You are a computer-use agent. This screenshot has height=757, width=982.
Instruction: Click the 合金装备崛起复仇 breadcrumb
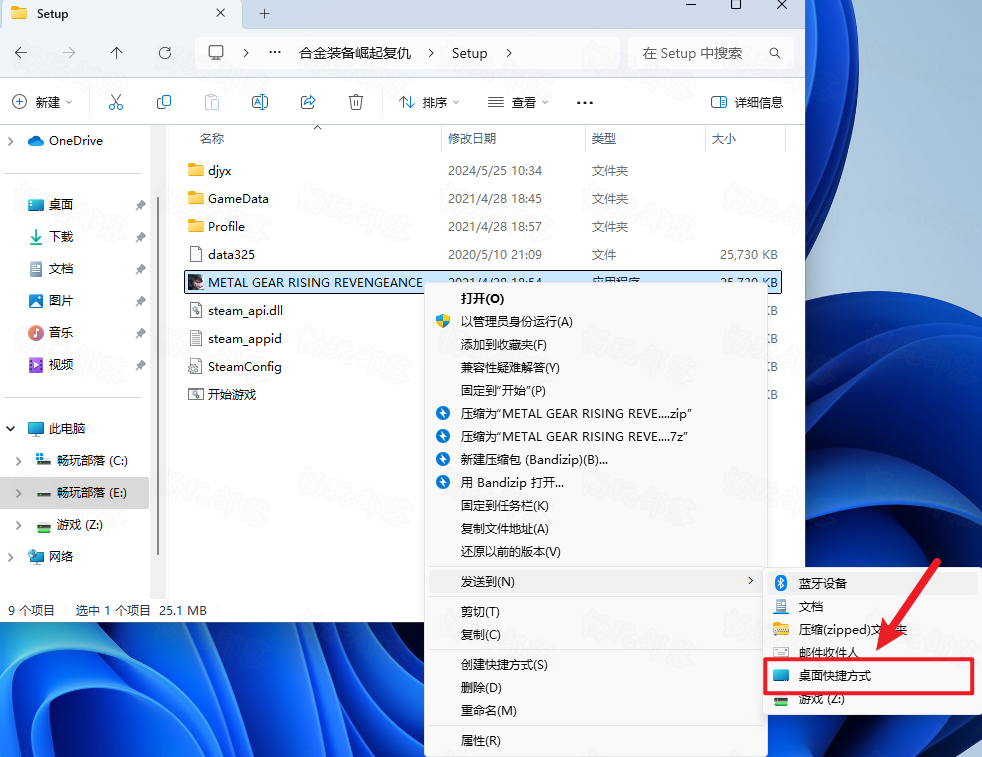click(x=355, y=53)
